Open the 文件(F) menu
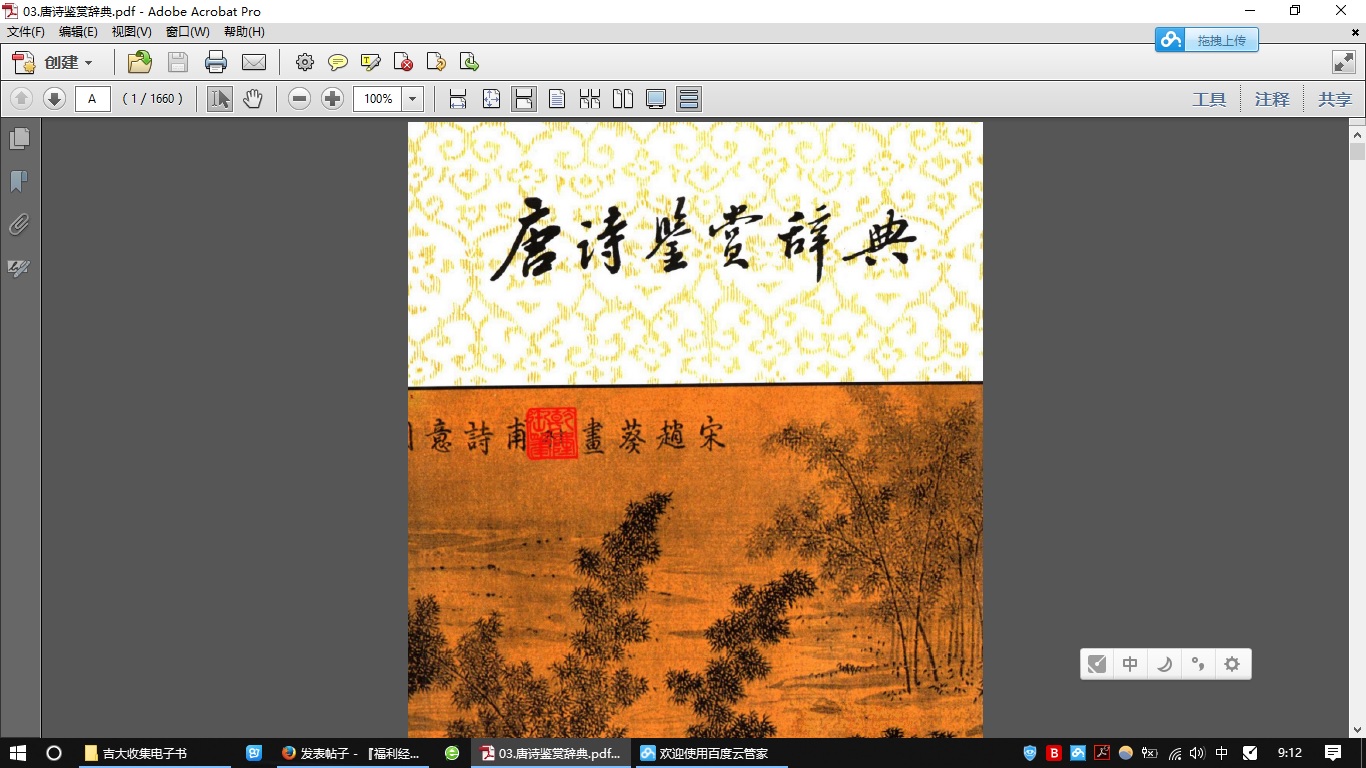Screen dimensions: 1366x768 tap(26, 32)
